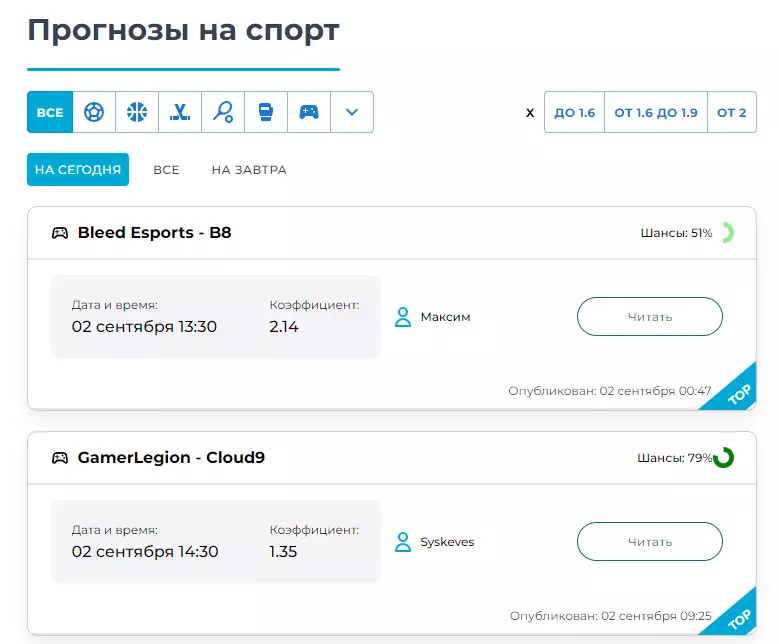Click the X odds label
779x644 pixels.
(x=530, y=113)
